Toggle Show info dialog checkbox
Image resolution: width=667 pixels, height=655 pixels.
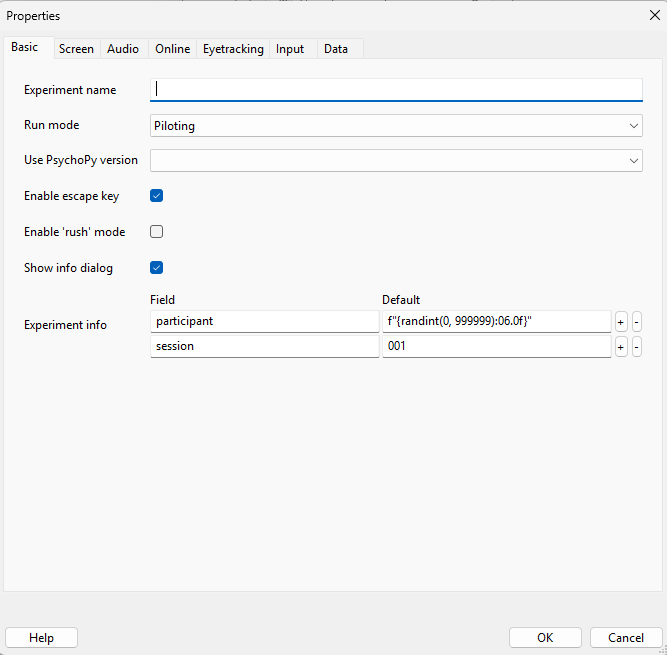pyautogui.click(x=157, y=268)
